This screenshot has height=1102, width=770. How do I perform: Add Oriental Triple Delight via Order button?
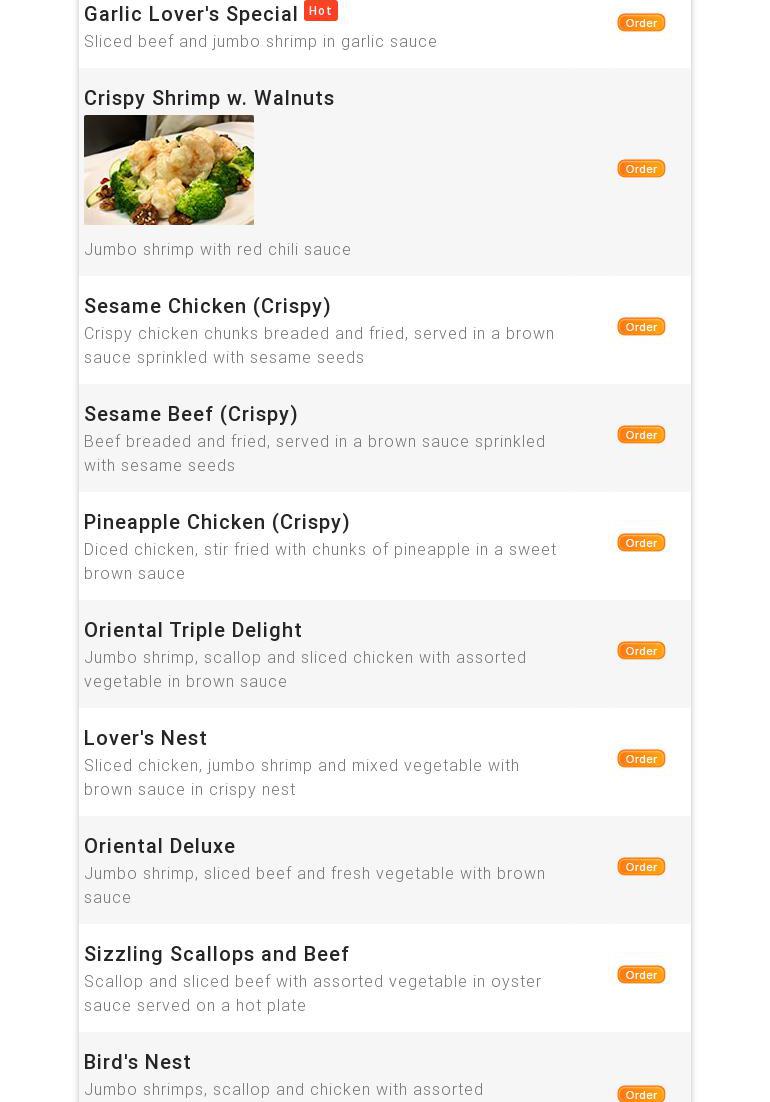pyautogui.click(x=641, y=651)
